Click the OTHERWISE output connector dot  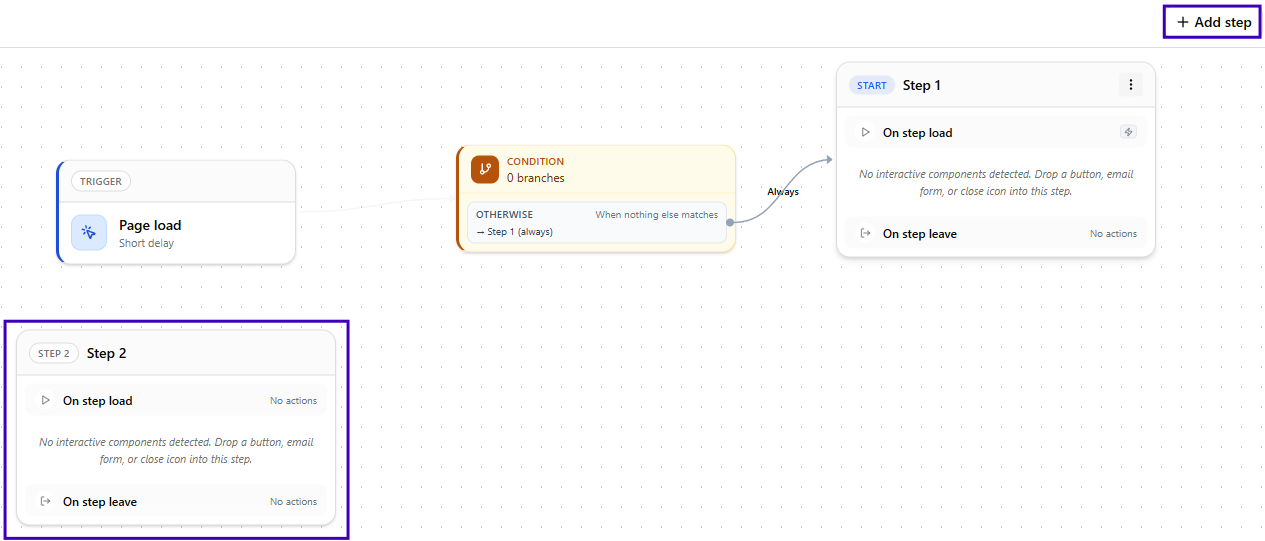[731, 222]
